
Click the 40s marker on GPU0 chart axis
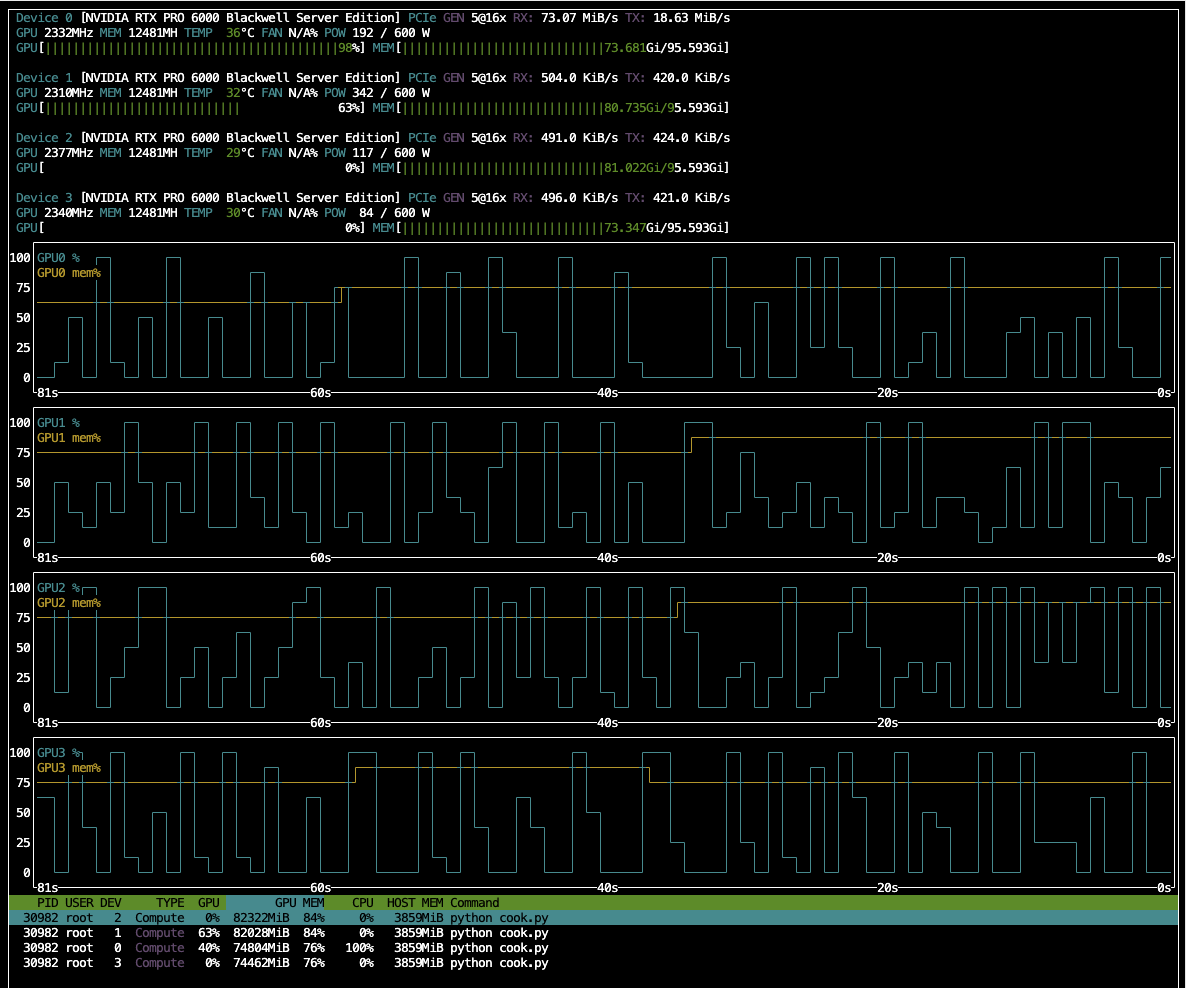[x=607, y=393]
